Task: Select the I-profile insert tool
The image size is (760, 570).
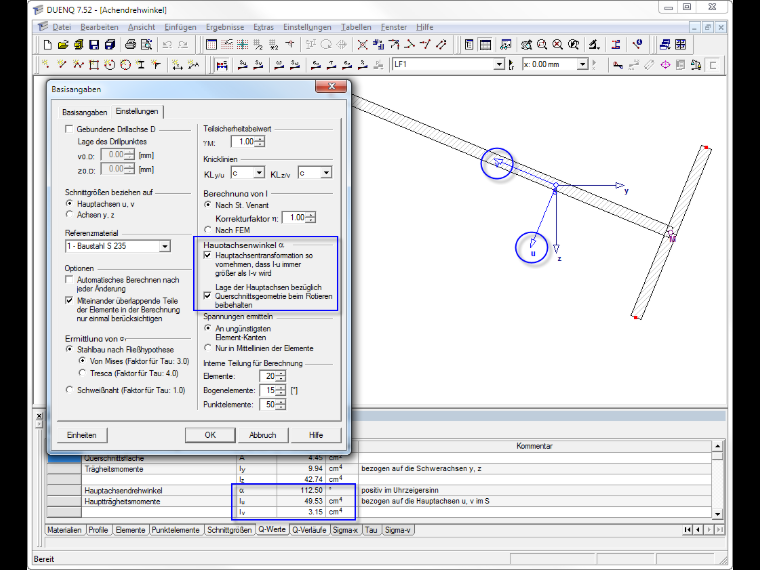Action: tap(141, 64)
